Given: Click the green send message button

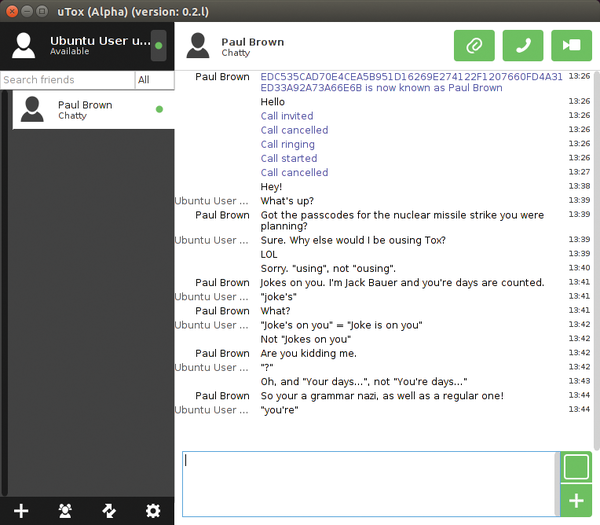Looking at the screenshot, I should (x=576, y=501).
